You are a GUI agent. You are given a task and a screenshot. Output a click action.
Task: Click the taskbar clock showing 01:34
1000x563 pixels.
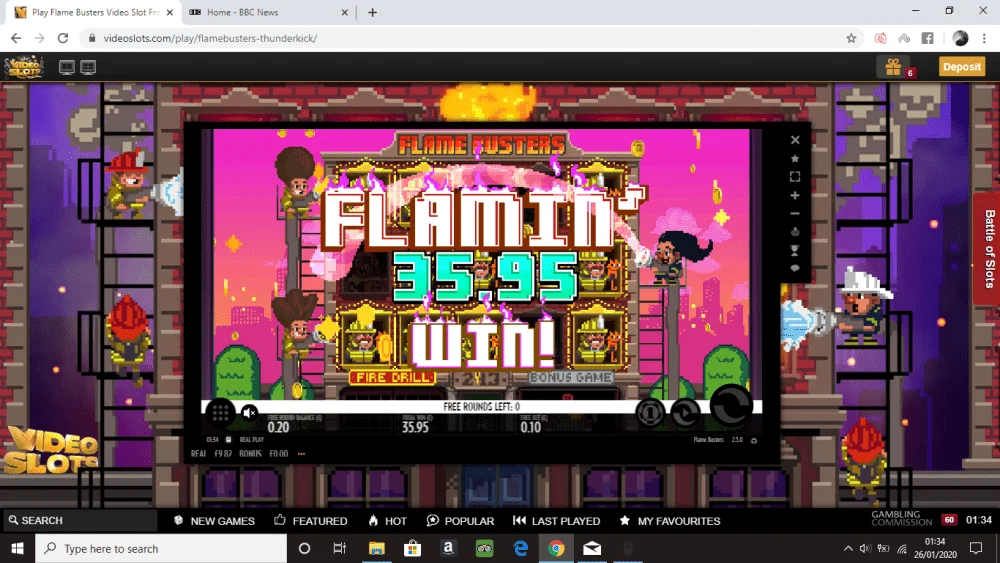936,548
